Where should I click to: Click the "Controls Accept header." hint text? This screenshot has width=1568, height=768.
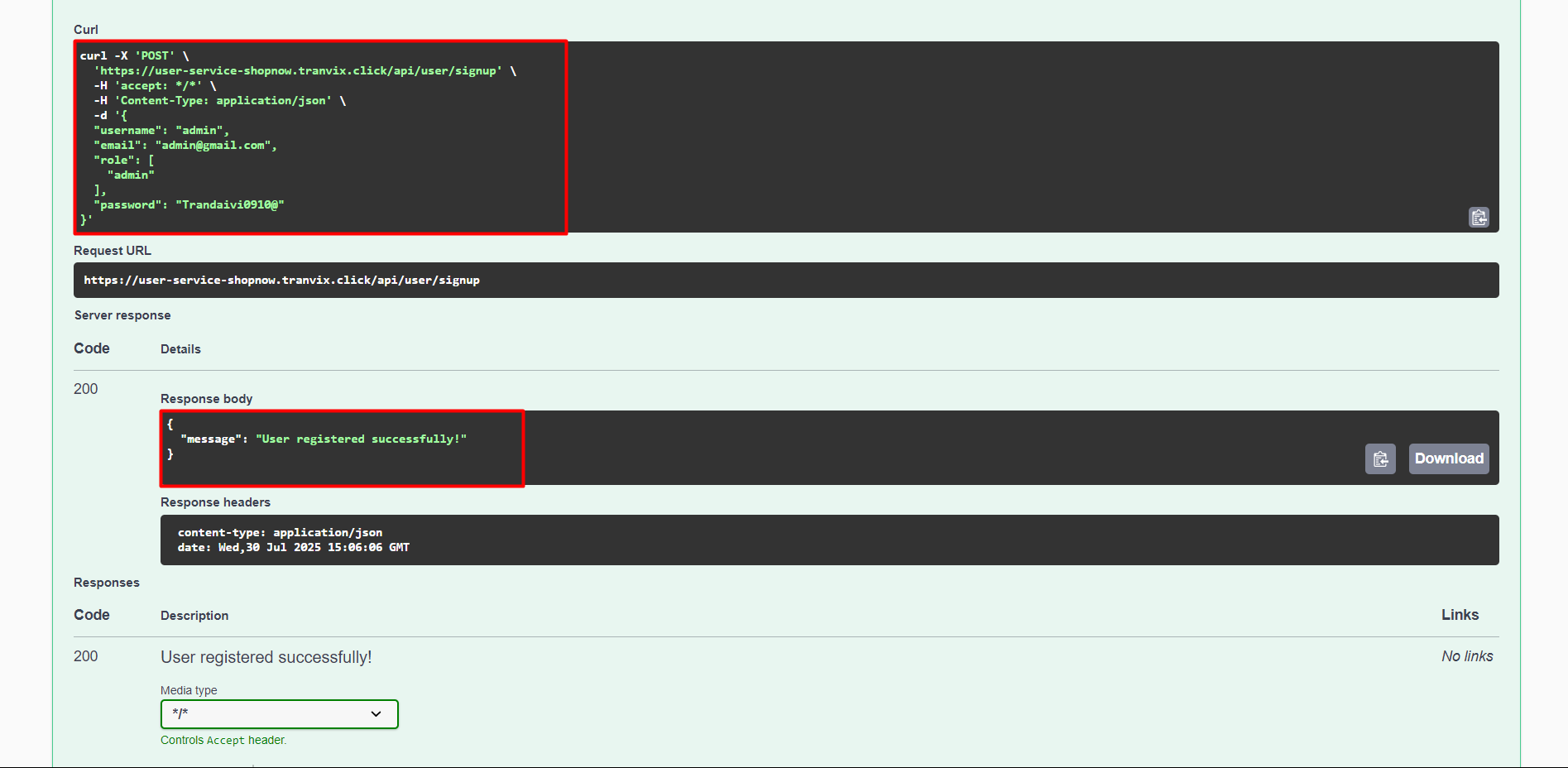click(x=223, y=741)
